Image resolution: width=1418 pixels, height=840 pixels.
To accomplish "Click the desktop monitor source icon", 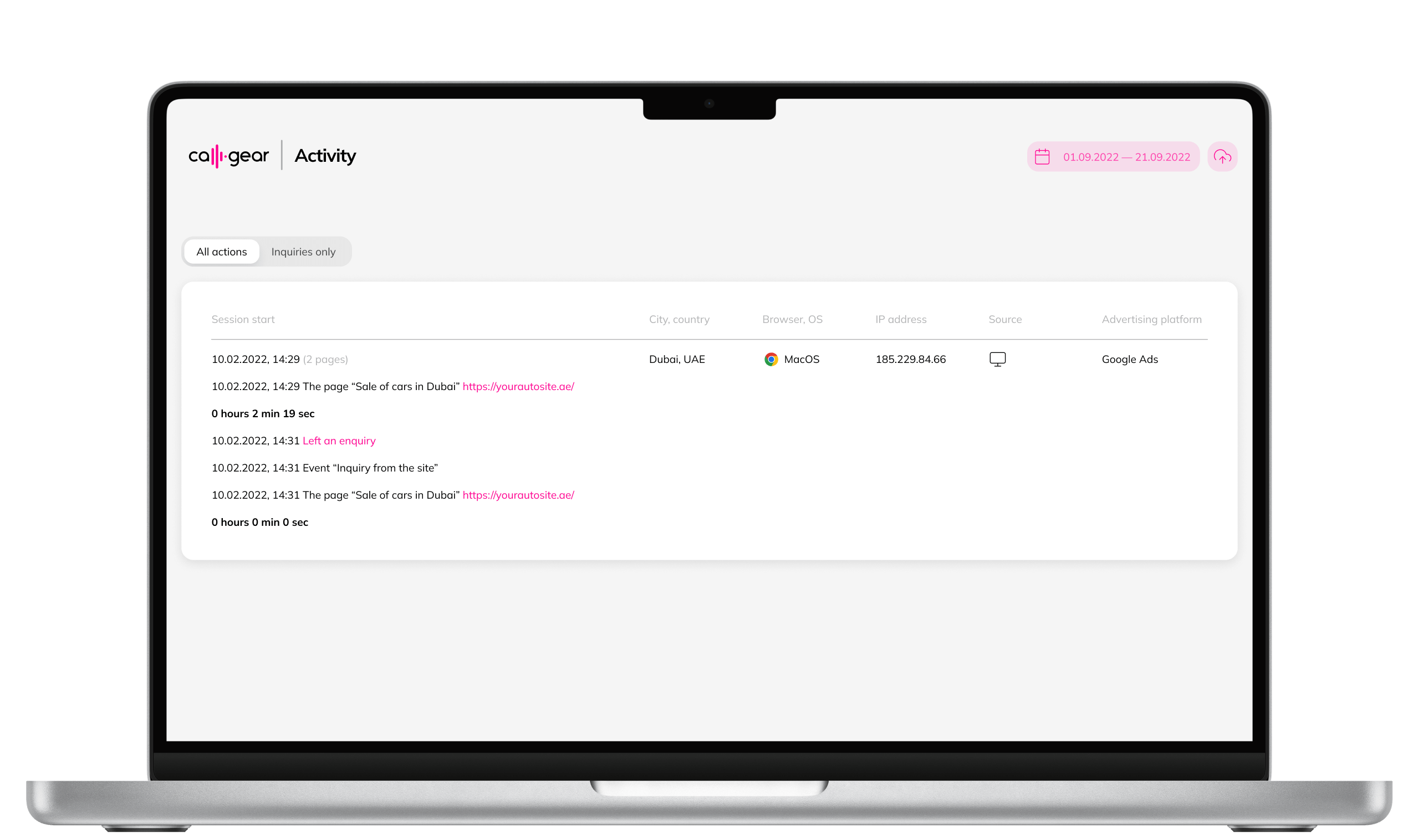I will point(997,358).
